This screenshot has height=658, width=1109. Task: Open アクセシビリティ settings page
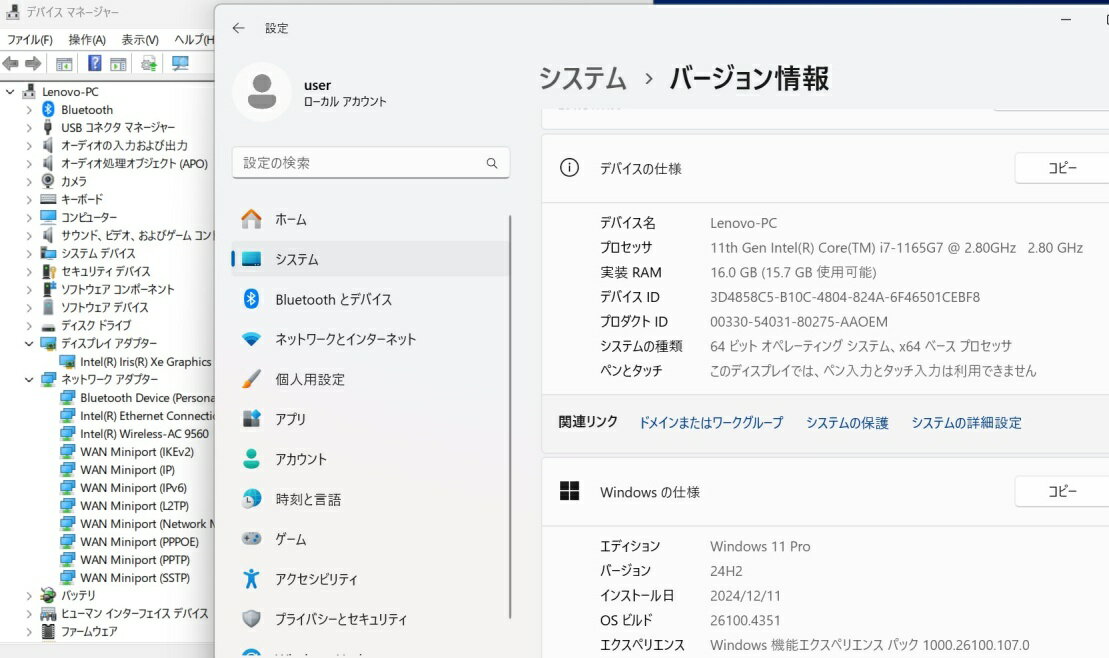[x=316, y=579]
